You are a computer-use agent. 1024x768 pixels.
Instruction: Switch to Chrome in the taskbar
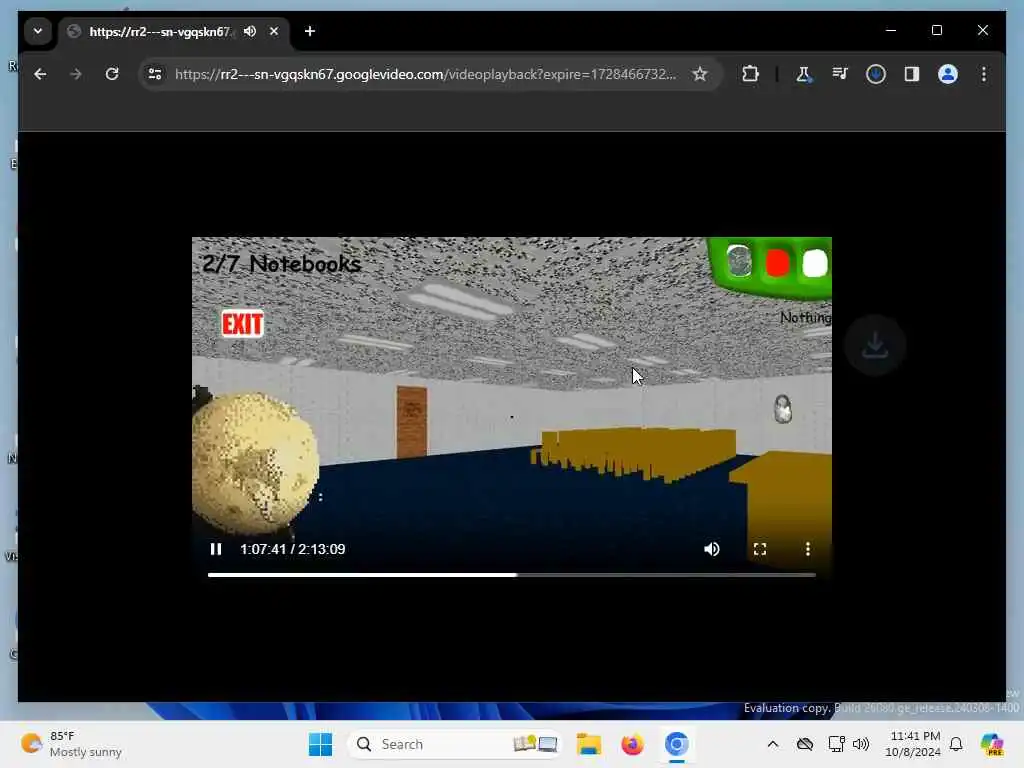[677, 744]
